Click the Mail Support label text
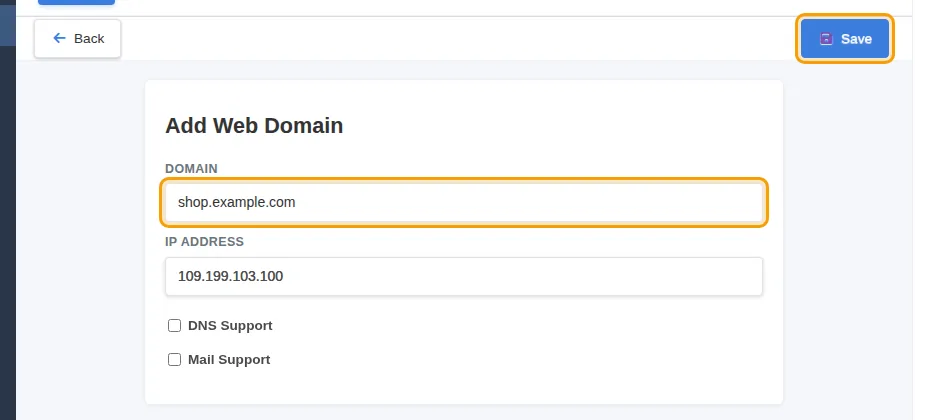Viewport: 928px width, 420px height. pyautogui.click(x=229, y=360)
